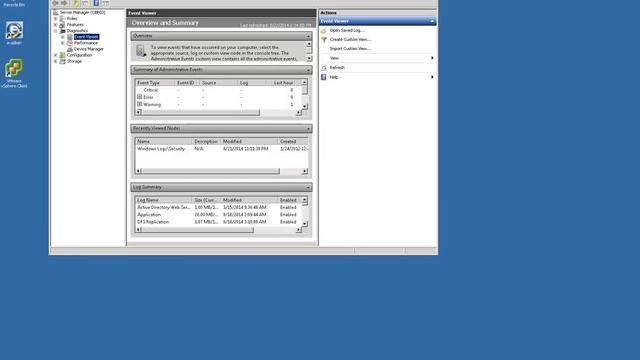
Task: Select the Features node icon in tree
Action: click(62, 24)
